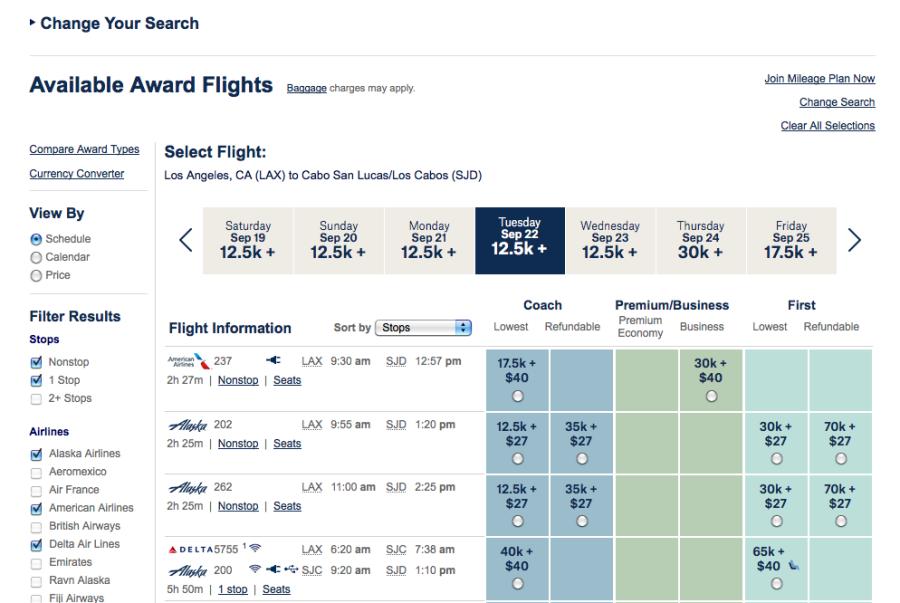The height and width of the screenshot is (603, 900).
Task: Select 17.5k + $40 coach fare on flight 237
Action: click(x=517, y=396)
